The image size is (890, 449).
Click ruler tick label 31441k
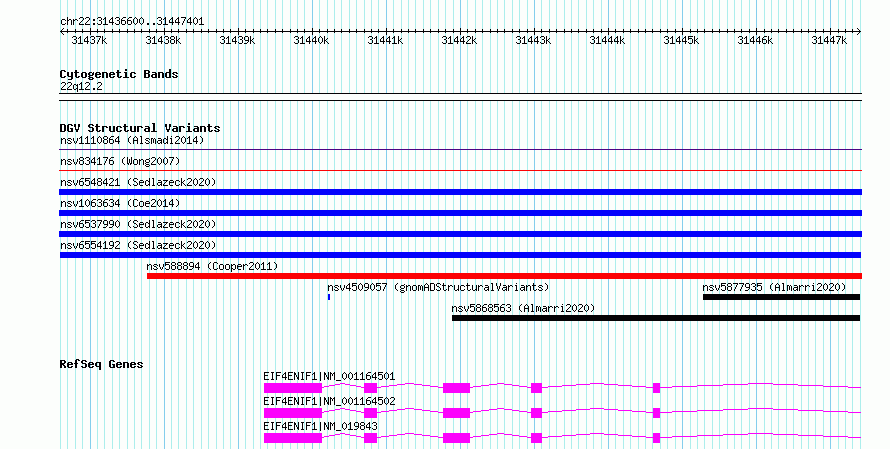click(385, 41)
